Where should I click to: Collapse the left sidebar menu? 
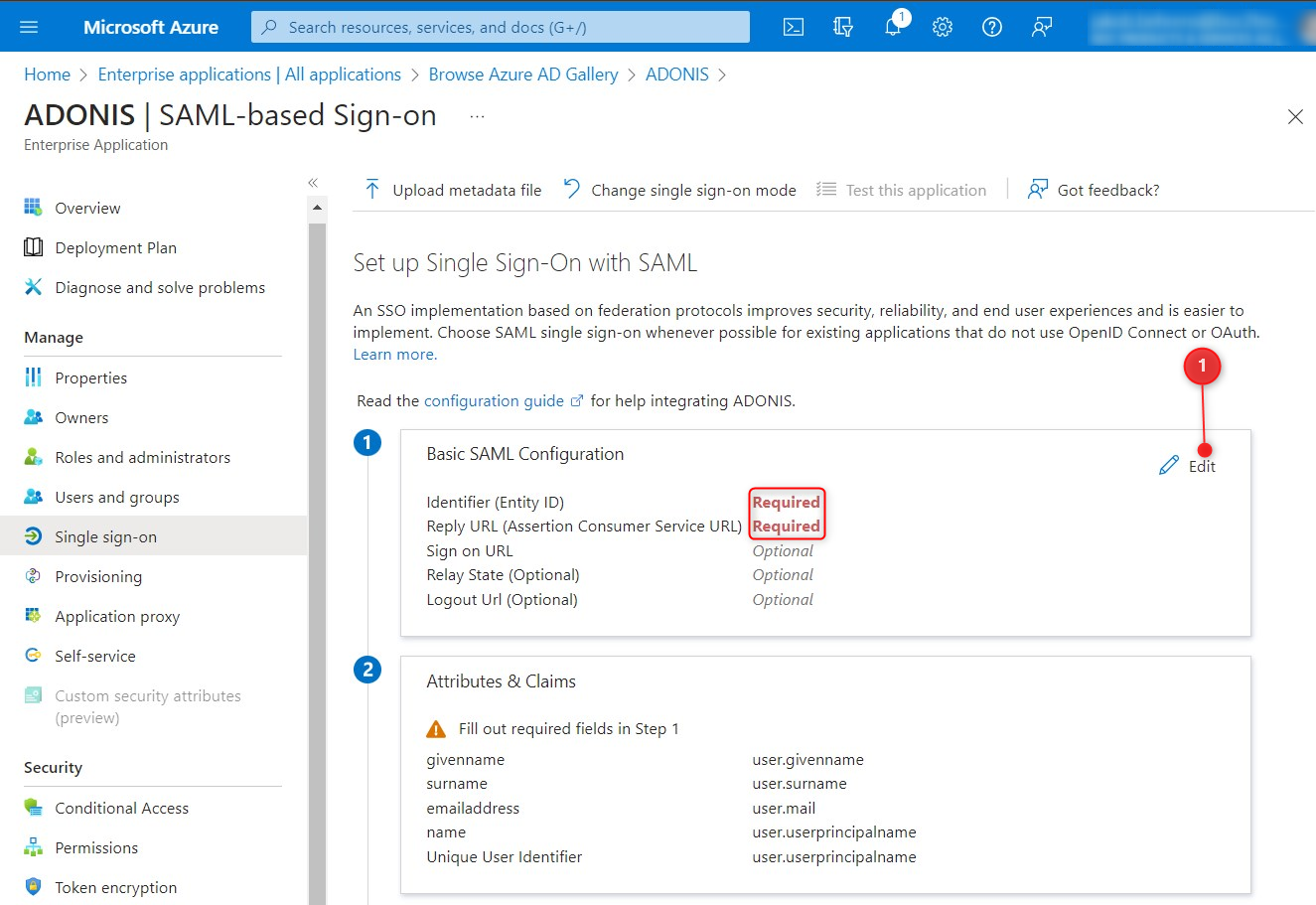(x=313, y=183)
